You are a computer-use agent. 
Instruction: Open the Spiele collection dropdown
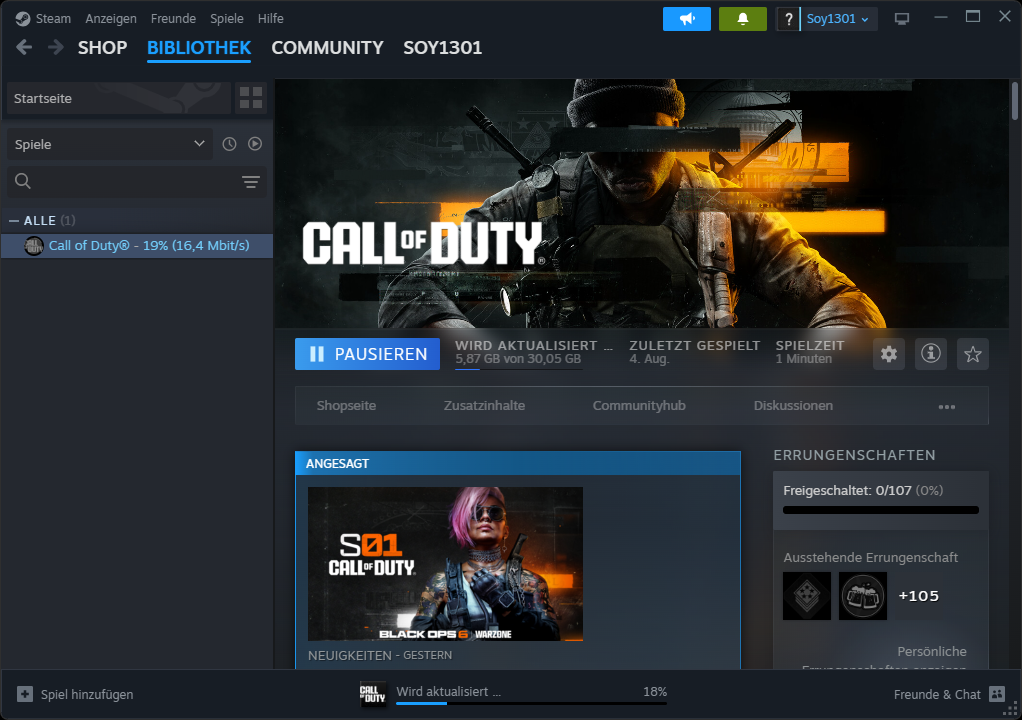[x=109, y=143]
